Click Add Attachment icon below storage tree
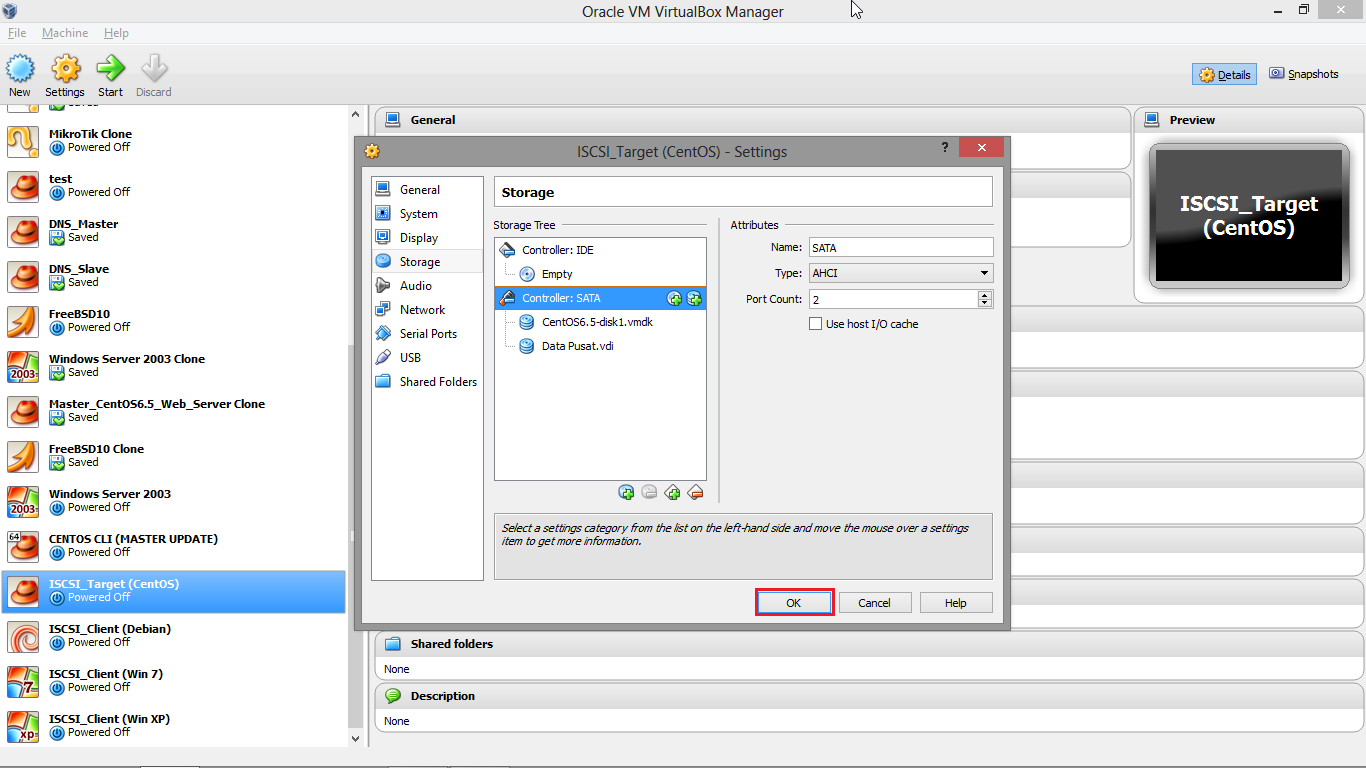The image size is (1366, 768). [626, 492]
